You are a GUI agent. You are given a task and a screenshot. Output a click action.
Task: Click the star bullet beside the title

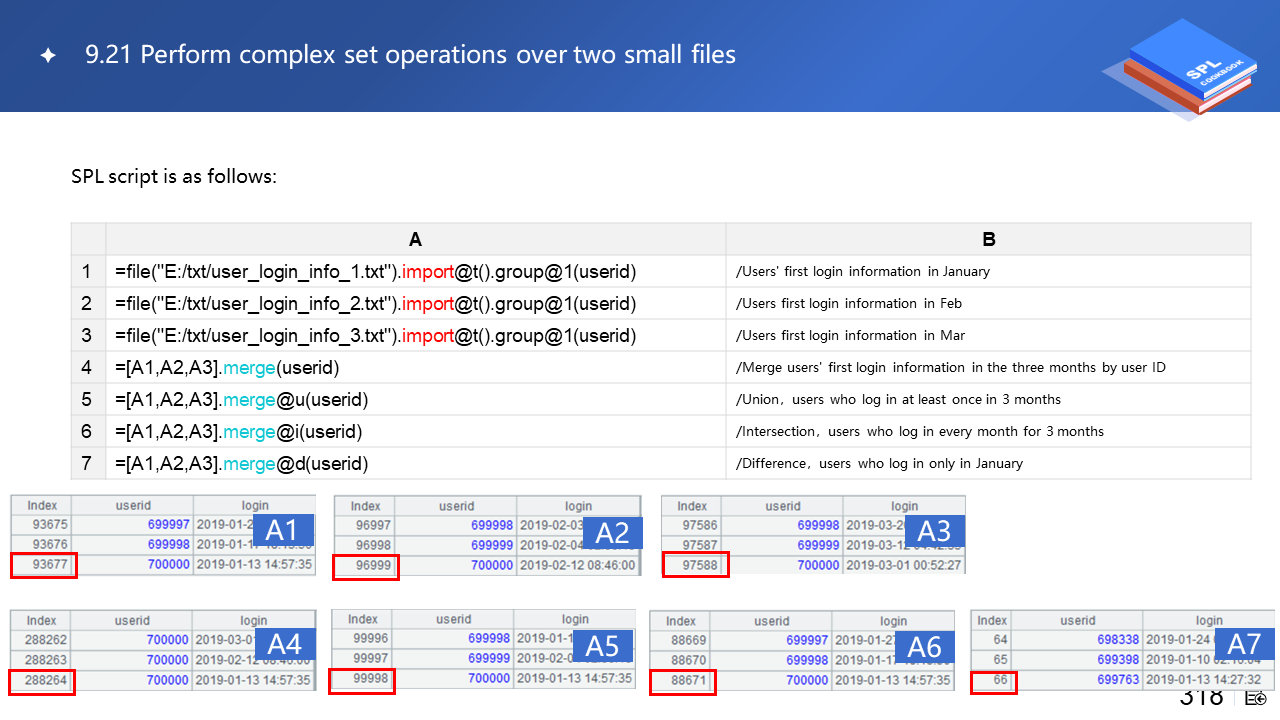click(x=47, y=56)
